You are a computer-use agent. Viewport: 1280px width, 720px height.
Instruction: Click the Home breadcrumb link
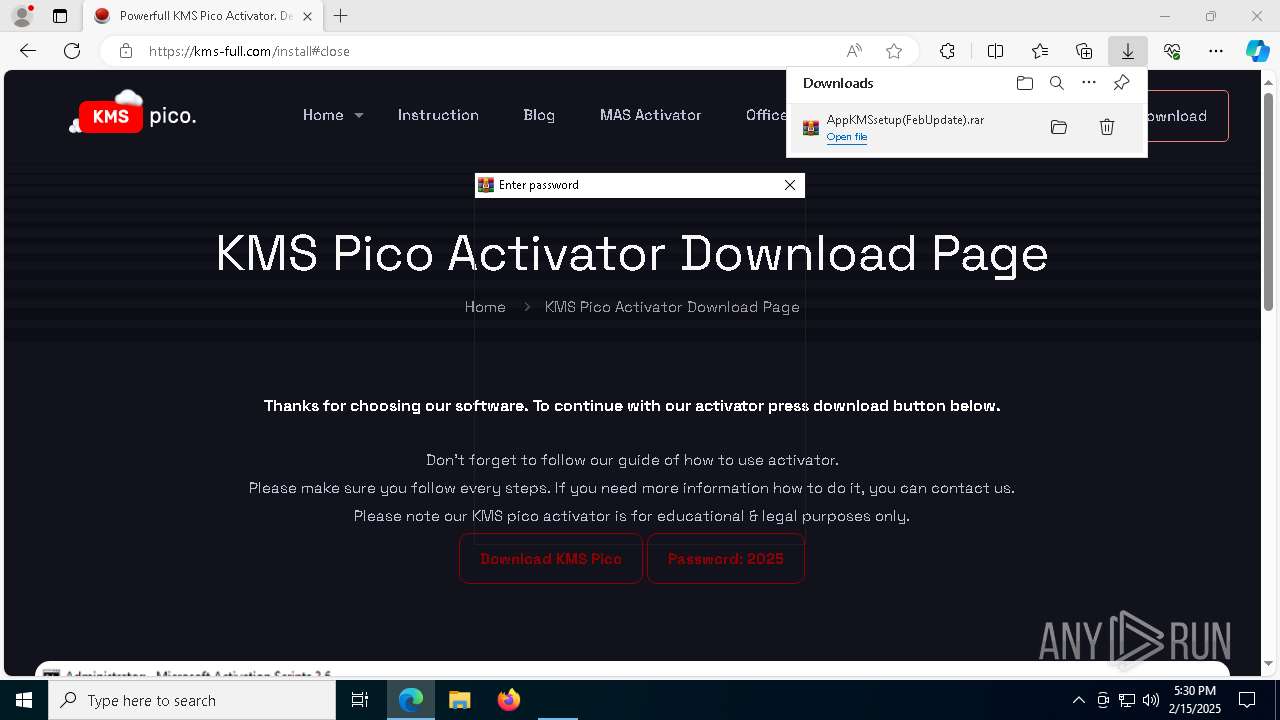pos(485,307)
